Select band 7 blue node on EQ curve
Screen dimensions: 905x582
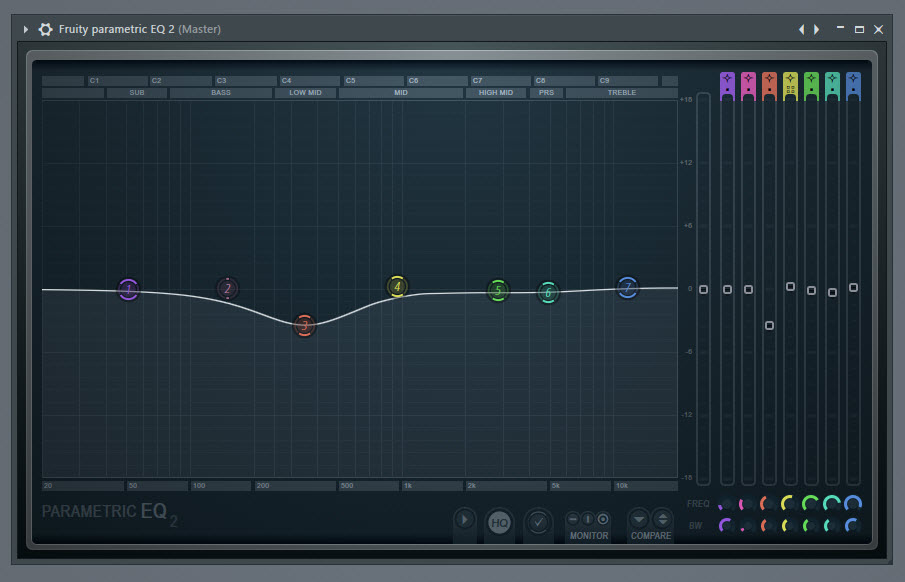coord(627,288)
